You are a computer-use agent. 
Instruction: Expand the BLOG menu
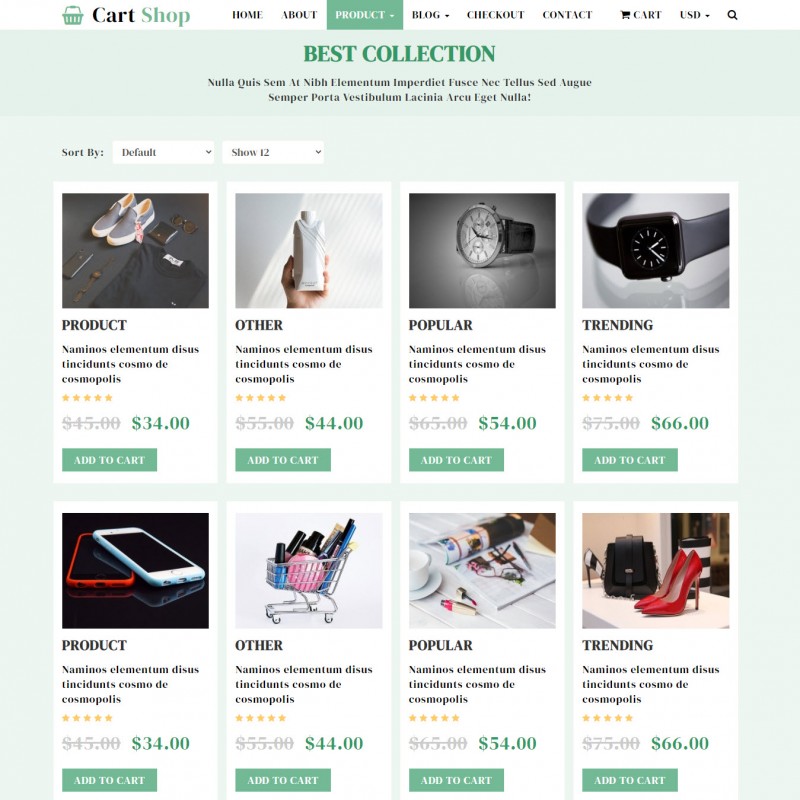[x=430, y=15]
